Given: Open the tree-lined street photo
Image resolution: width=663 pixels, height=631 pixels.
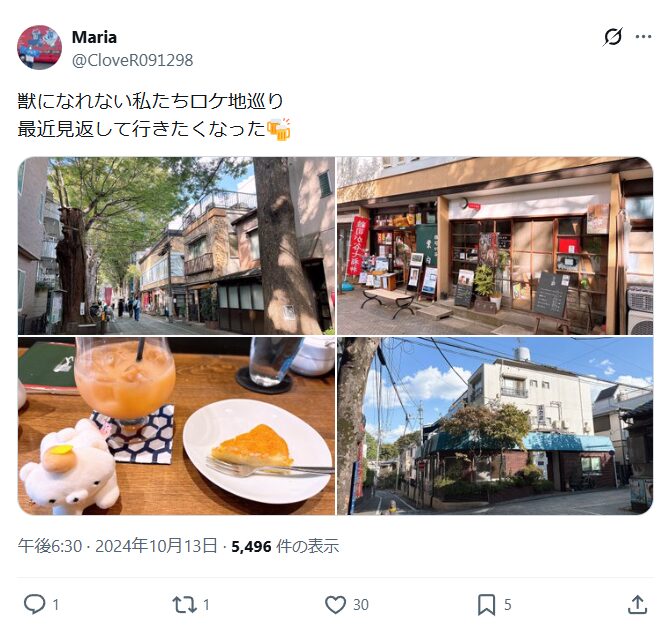Looking at the screenshot, I should pos(176,246).
